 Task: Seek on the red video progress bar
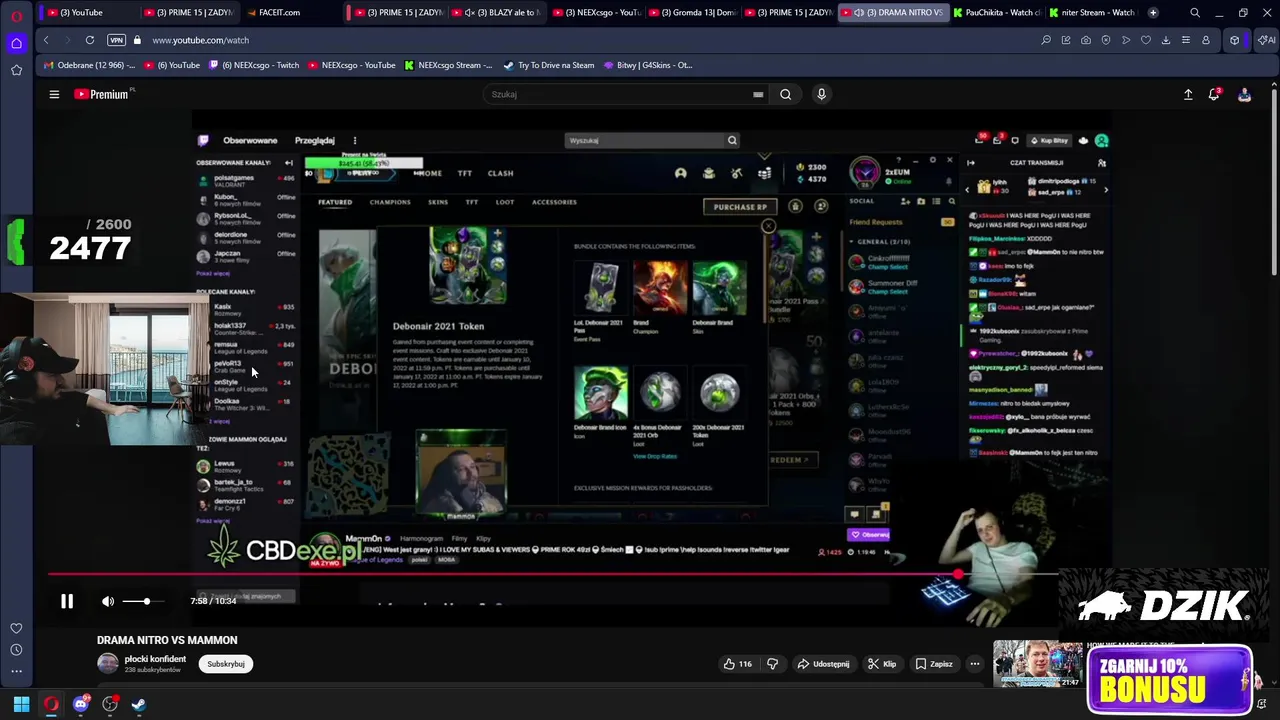[553, 575]
